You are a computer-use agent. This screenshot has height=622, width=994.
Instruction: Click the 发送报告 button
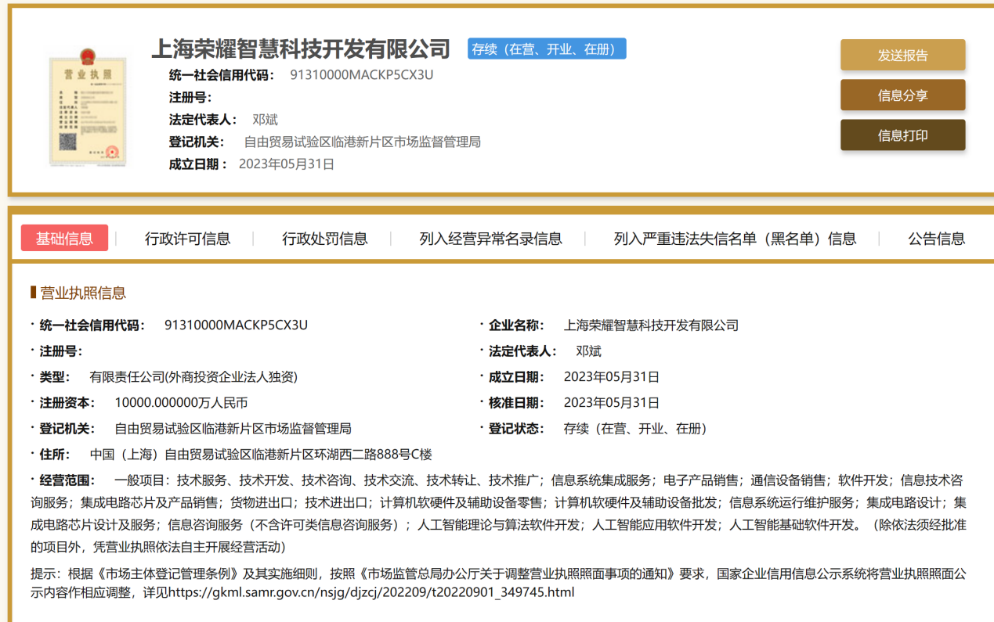[x=903, y=55]
